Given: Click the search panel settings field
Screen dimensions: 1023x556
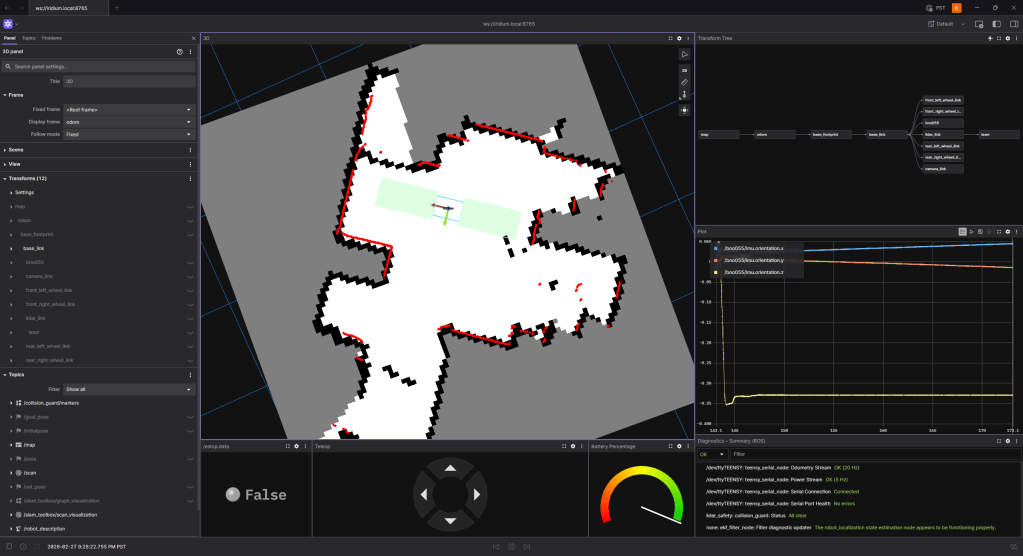Looking at the screenshot, I should click(98, 66).
